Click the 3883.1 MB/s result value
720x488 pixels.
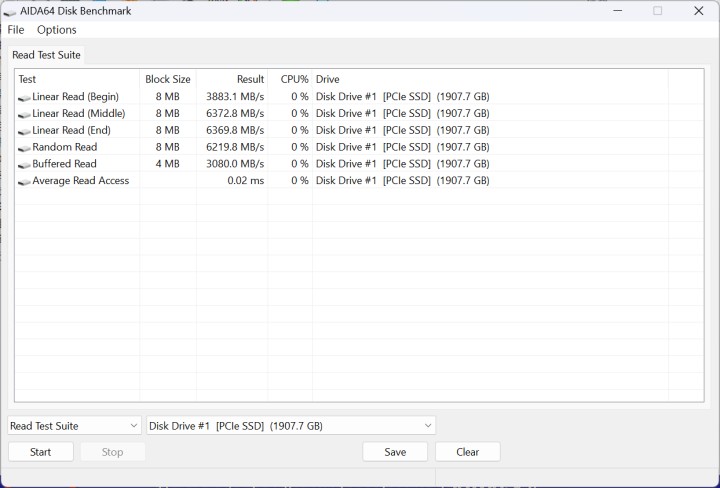pos(235,97)
